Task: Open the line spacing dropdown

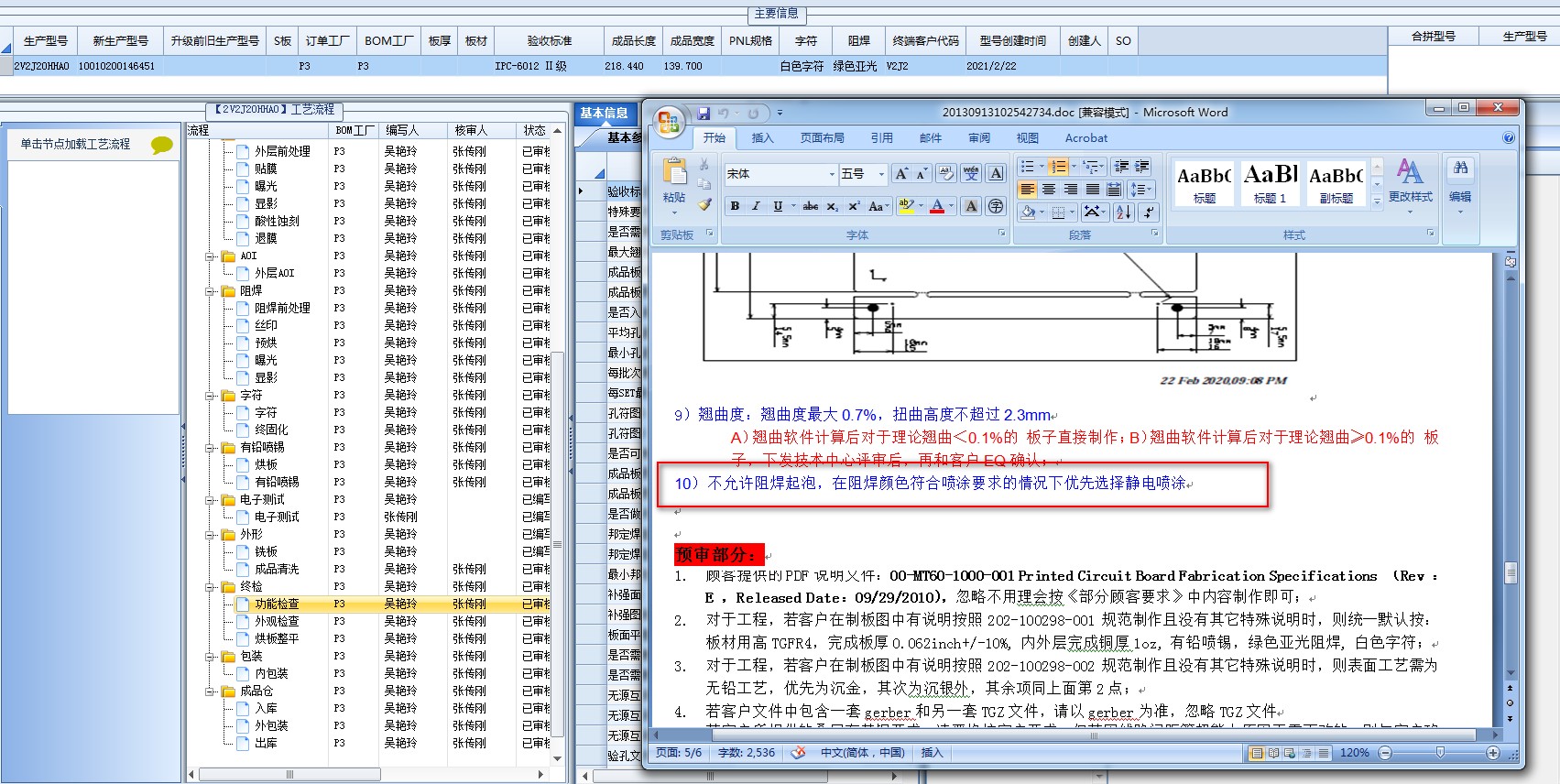Action: (x=1140, y=190)
